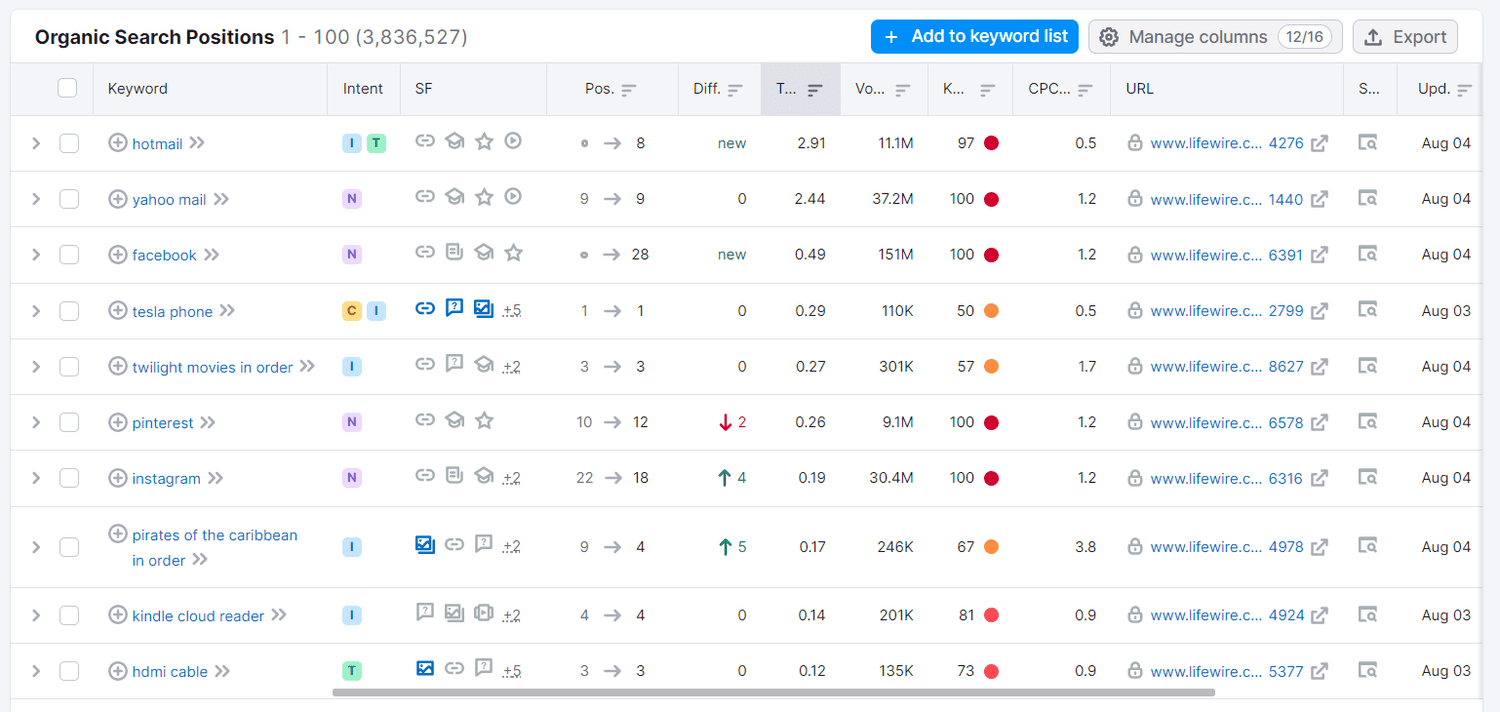The height and width of the screenshot is (712, 1500).
Task: Open the Manage columns button
Action: pos(1214,37)
